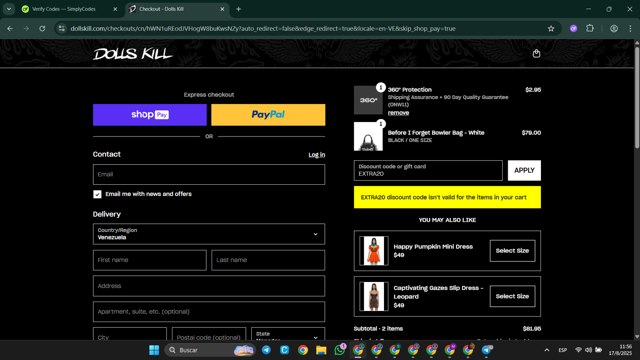Open WhatsApp from the taskbar
Image resolution: width=640 pixels, height=360 pixels.
(340, 350)
